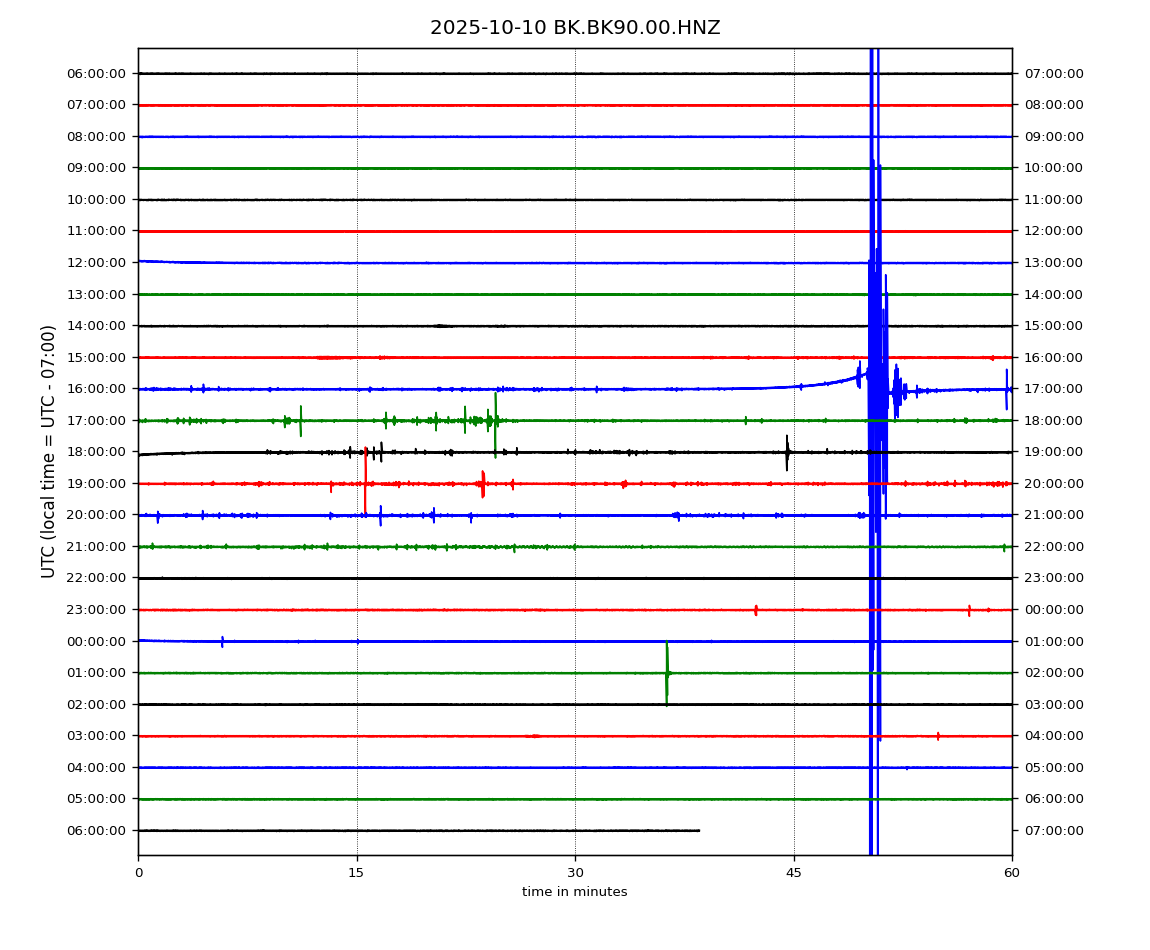Click the plot title "2025-10-10 BK.BK90.00.HNZ"
This screenshot has height=950, width=1150.
(575, 28)
